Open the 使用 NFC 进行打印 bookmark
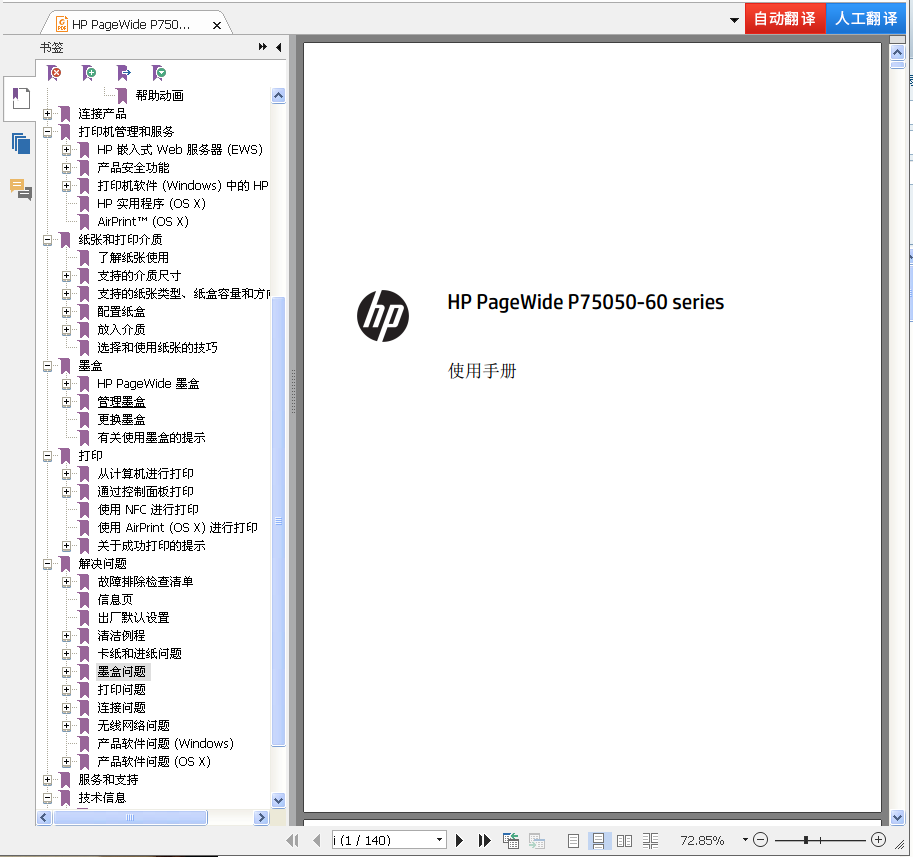This screenshot has width=913, height=857. (x=148, y=510)
